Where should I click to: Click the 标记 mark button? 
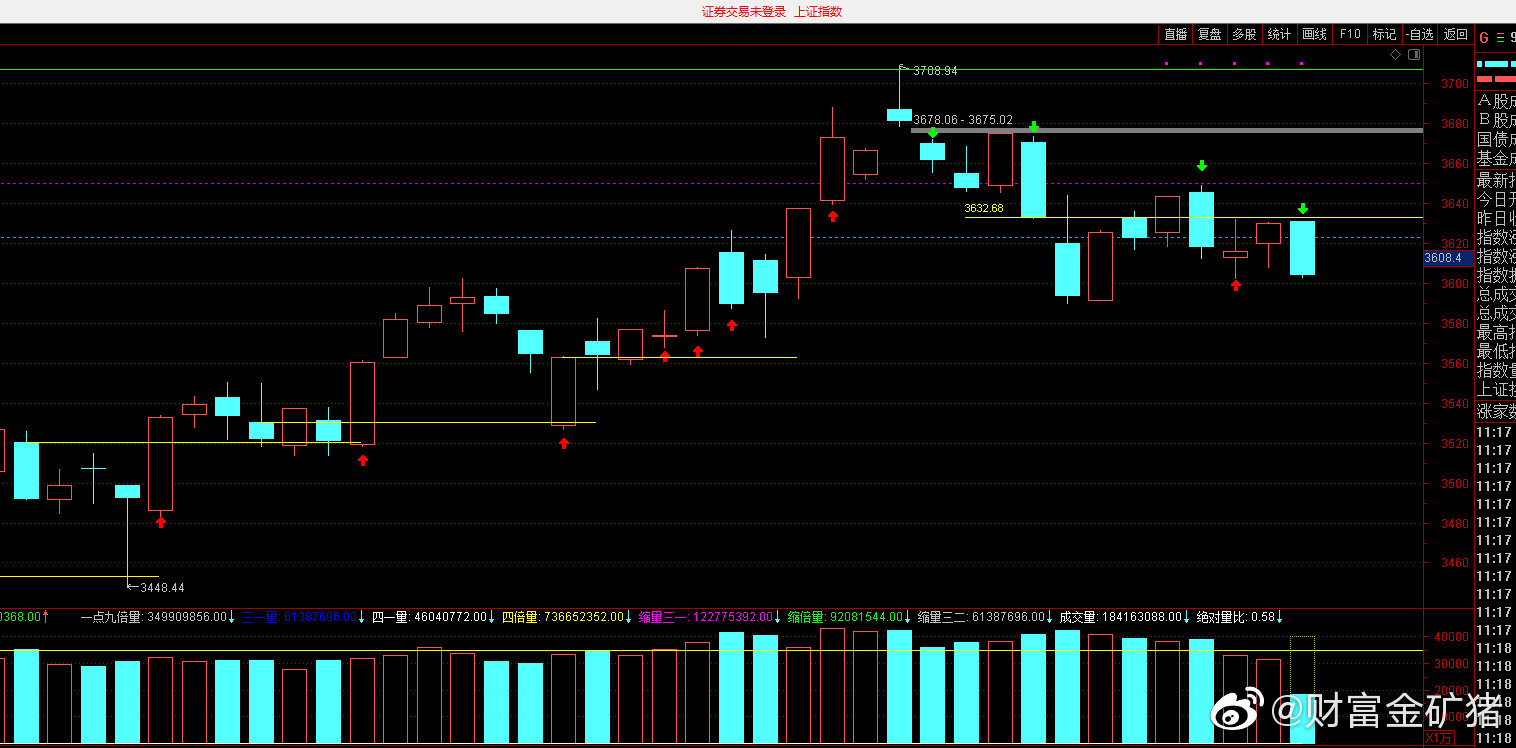(1384, 34)
